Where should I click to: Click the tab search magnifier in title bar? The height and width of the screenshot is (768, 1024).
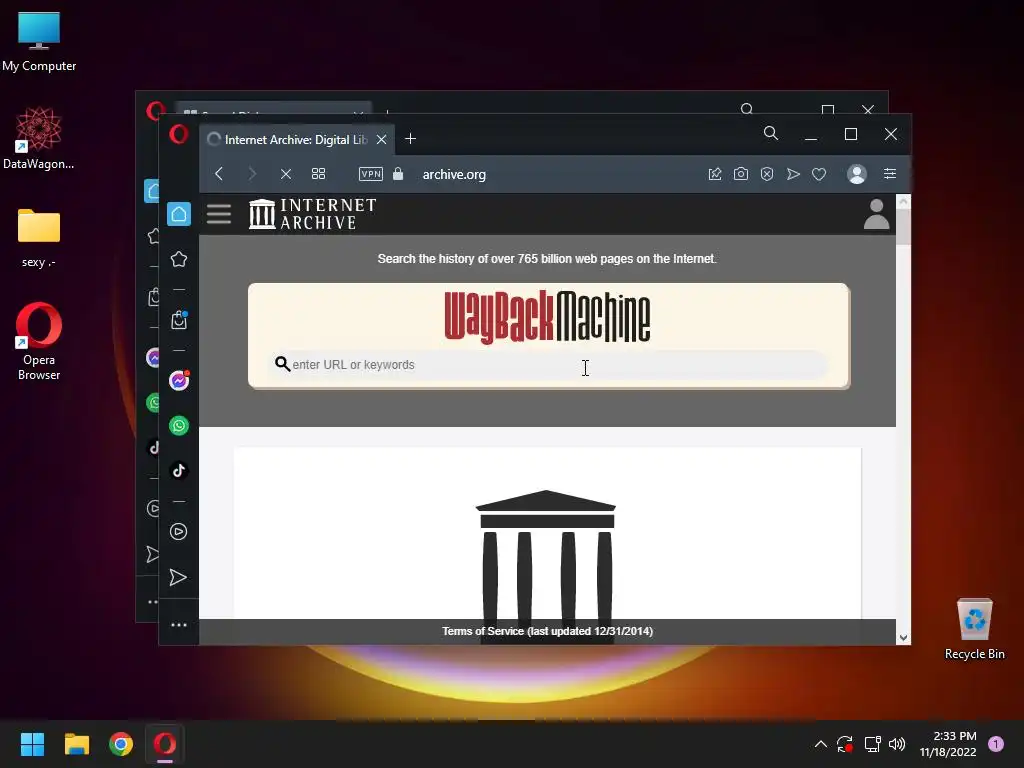tap(771, 134)
